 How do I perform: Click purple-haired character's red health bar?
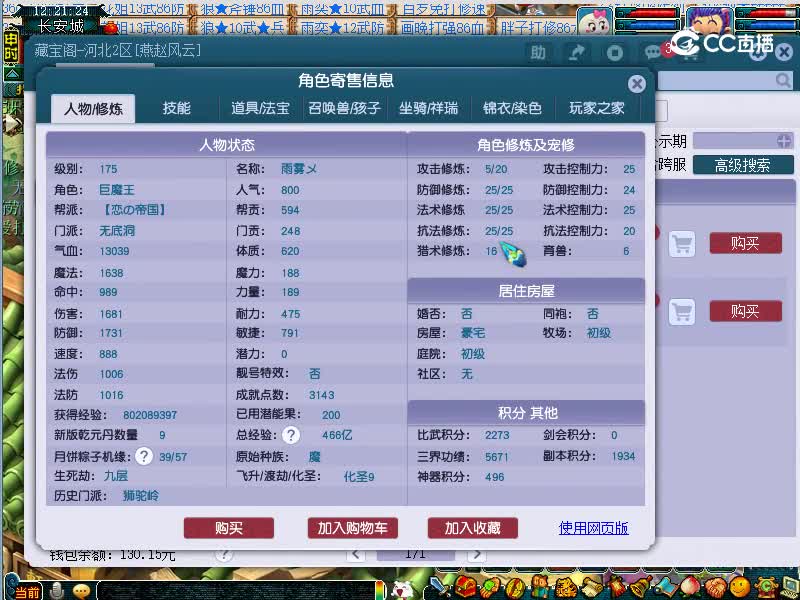tap(767, 13)
